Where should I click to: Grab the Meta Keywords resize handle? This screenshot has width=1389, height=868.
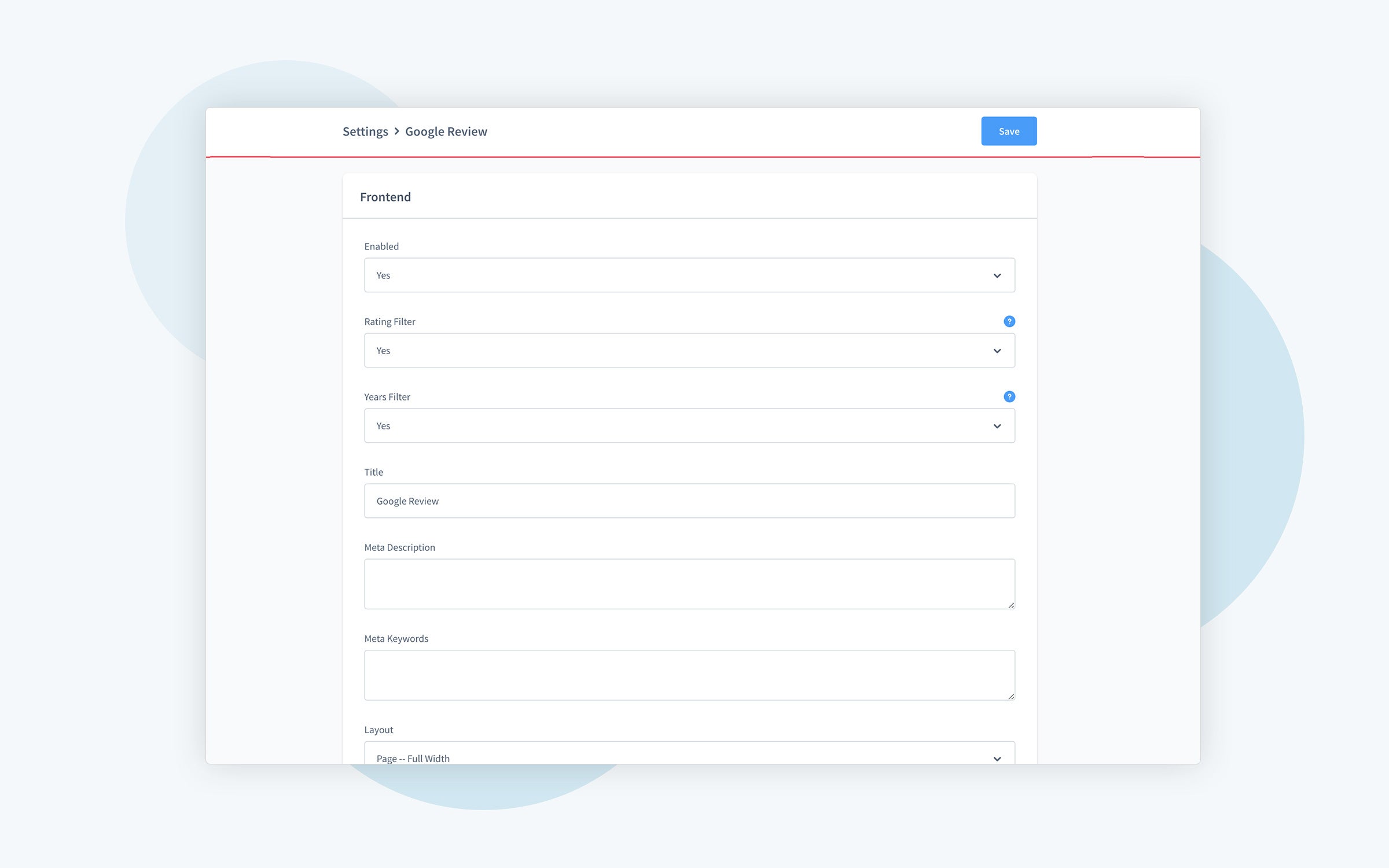1010,696
